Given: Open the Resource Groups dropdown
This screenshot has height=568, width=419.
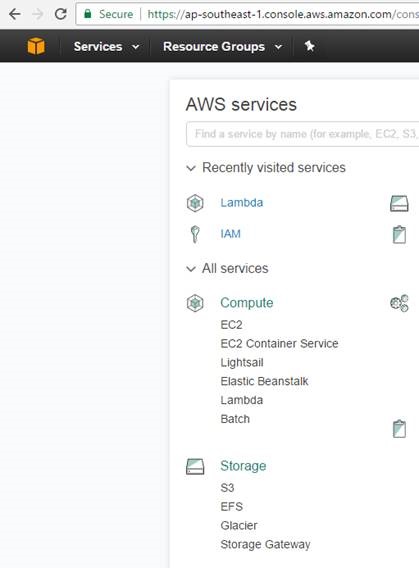Looking at the screenshot, I should point(222,46).
